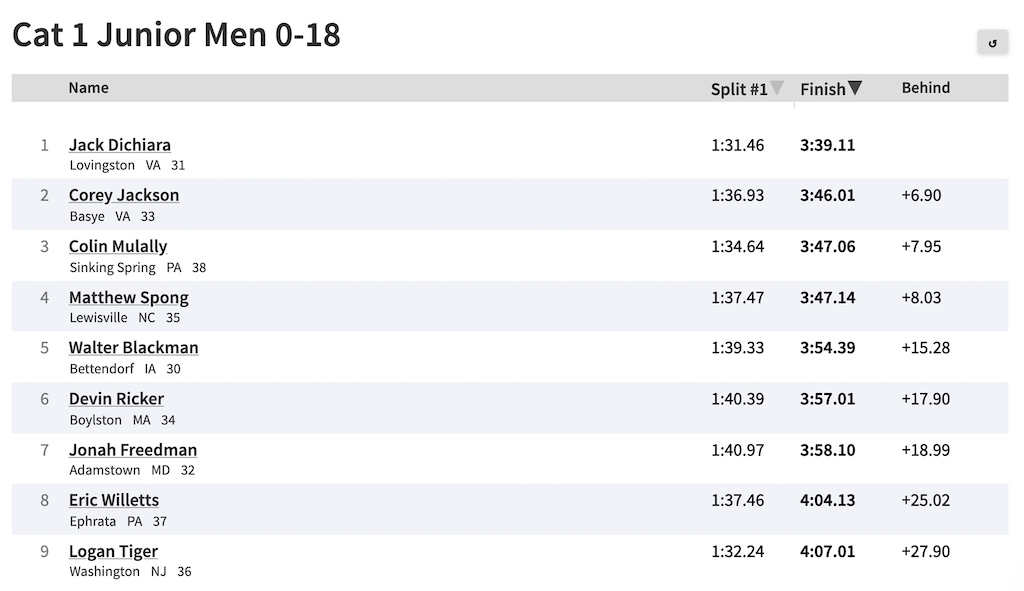Click the refresh icon button

click(992, 43)
